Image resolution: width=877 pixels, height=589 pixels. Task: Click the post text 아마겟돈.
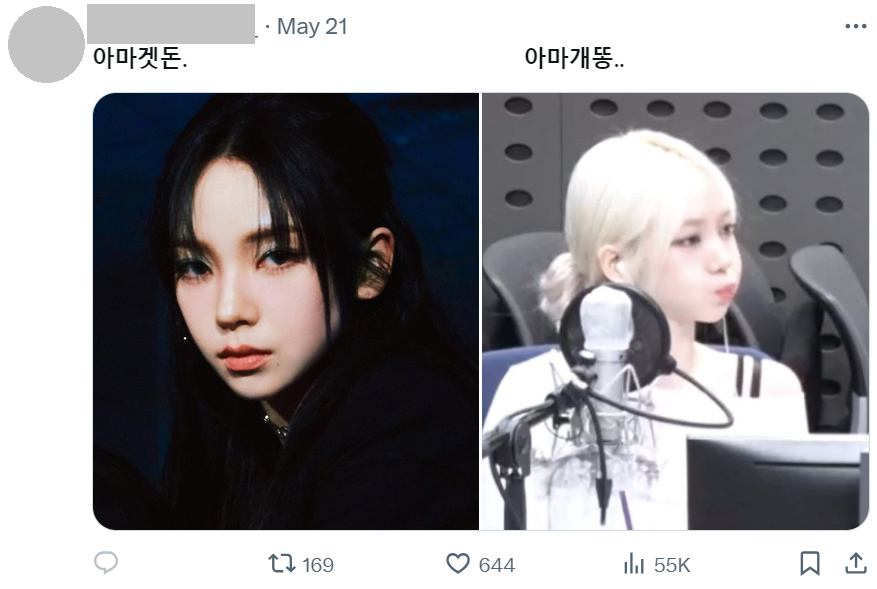click(140, 58)
